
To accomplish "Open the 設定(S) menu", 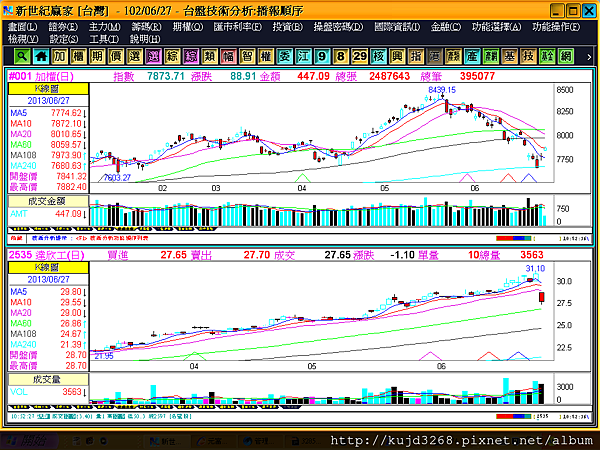I will pyautogui.click(x=64, y=39).
